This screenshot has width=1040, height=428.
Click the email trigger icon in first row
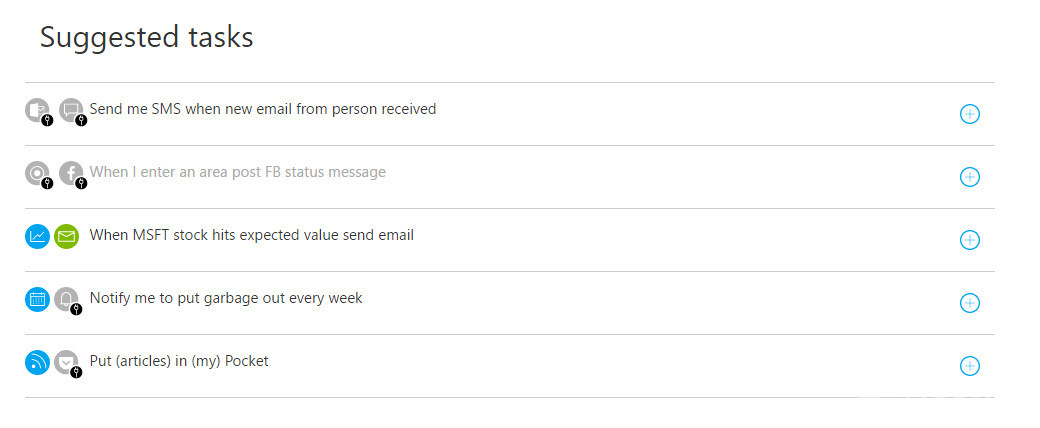38,110
